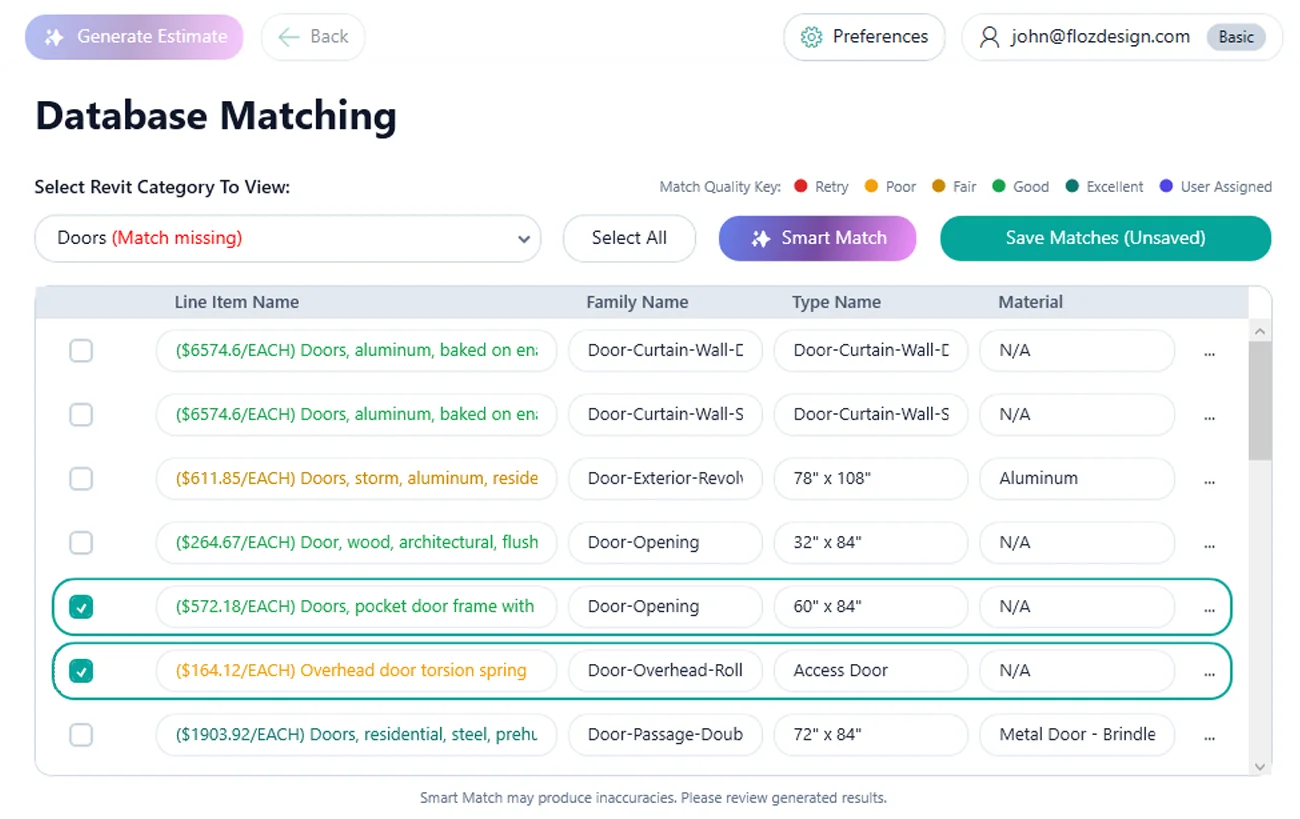Click the Select All button

pos(629,238)
